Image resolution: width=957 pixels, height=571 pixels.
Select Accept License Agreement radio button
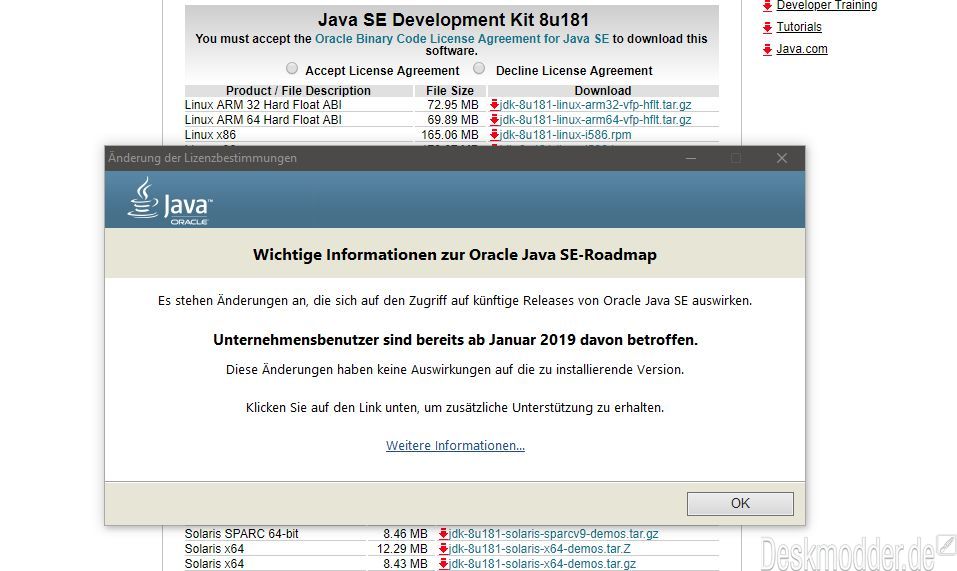(292, 68)
